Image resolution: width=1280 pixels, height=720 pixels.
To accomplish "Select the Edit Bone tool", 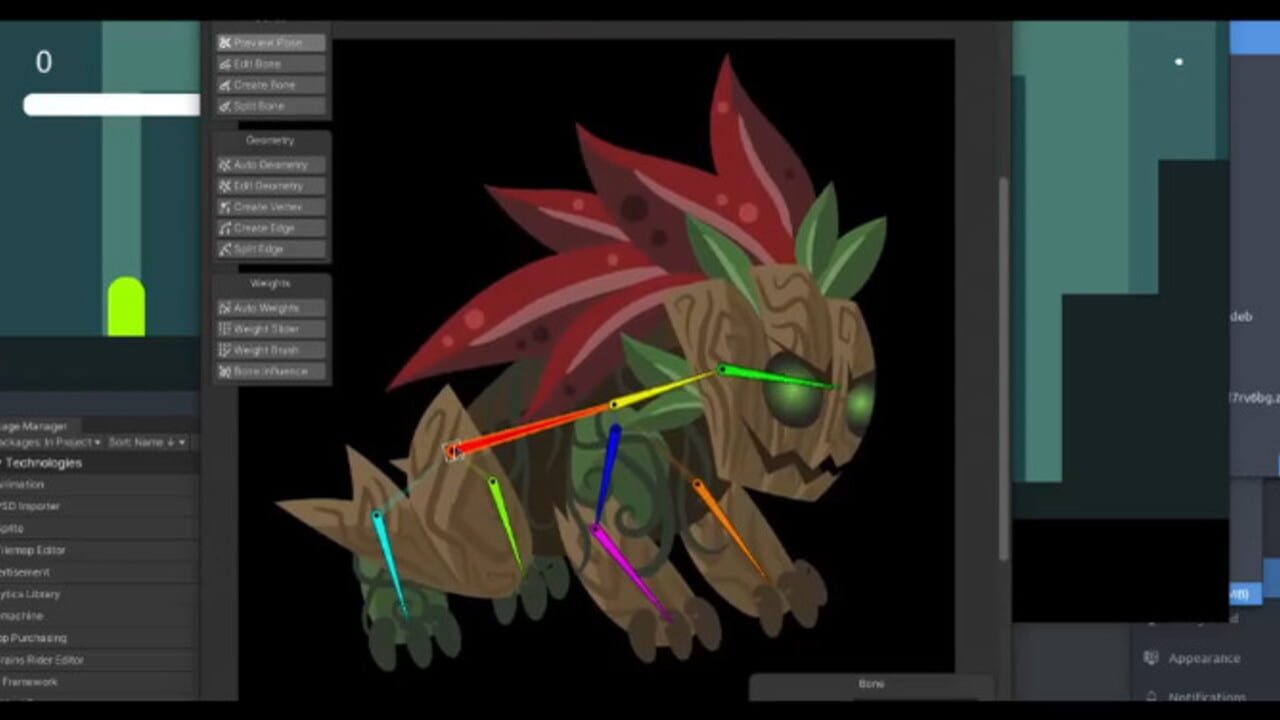I will 271,64.
